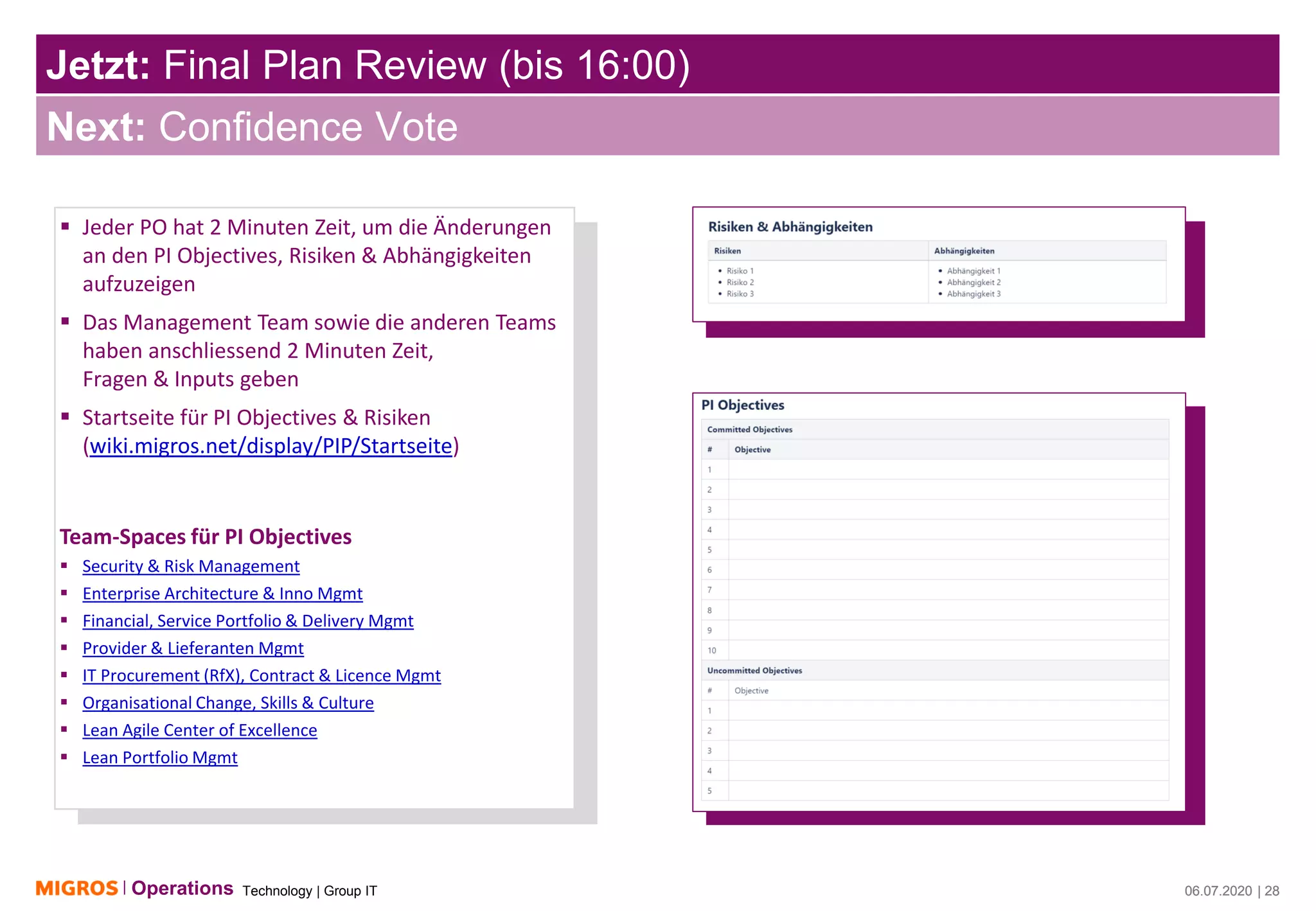
Task: Select the 'Abhängigkeit 1' list entry
Action: (974, 271)
